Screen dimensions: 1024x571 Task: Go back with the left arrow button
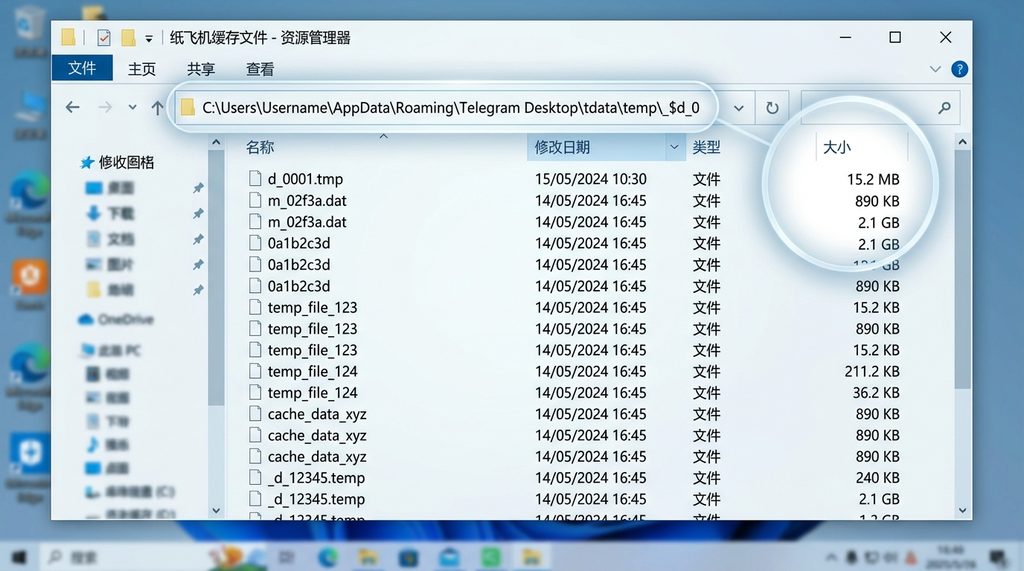tap(72, 107)
